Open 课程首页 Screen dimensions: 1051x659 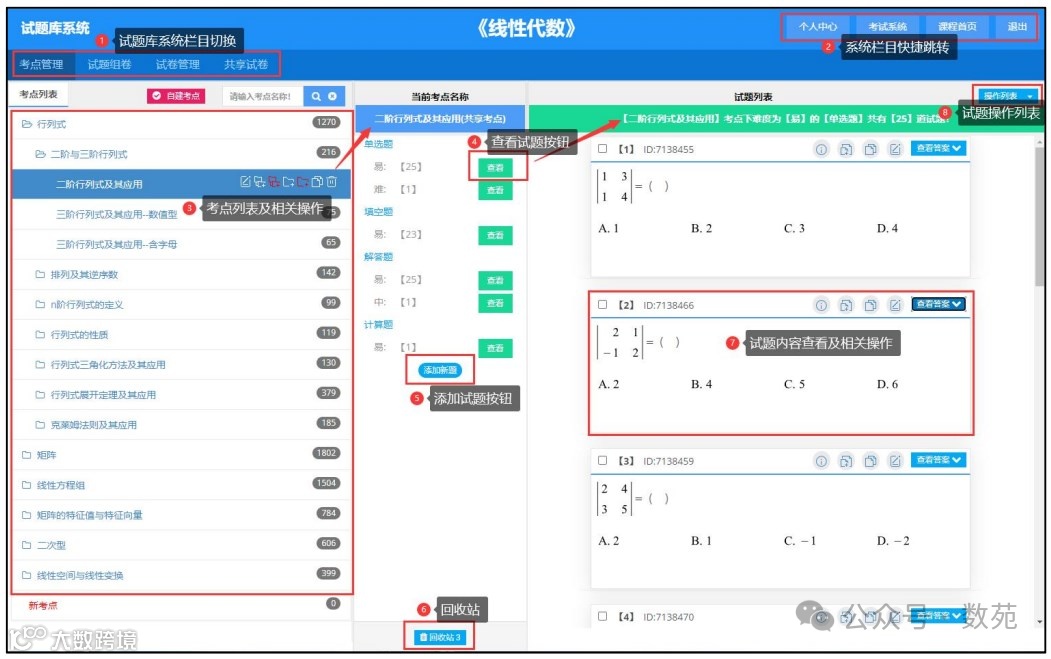pyautogui.click(x=957, y=27)
